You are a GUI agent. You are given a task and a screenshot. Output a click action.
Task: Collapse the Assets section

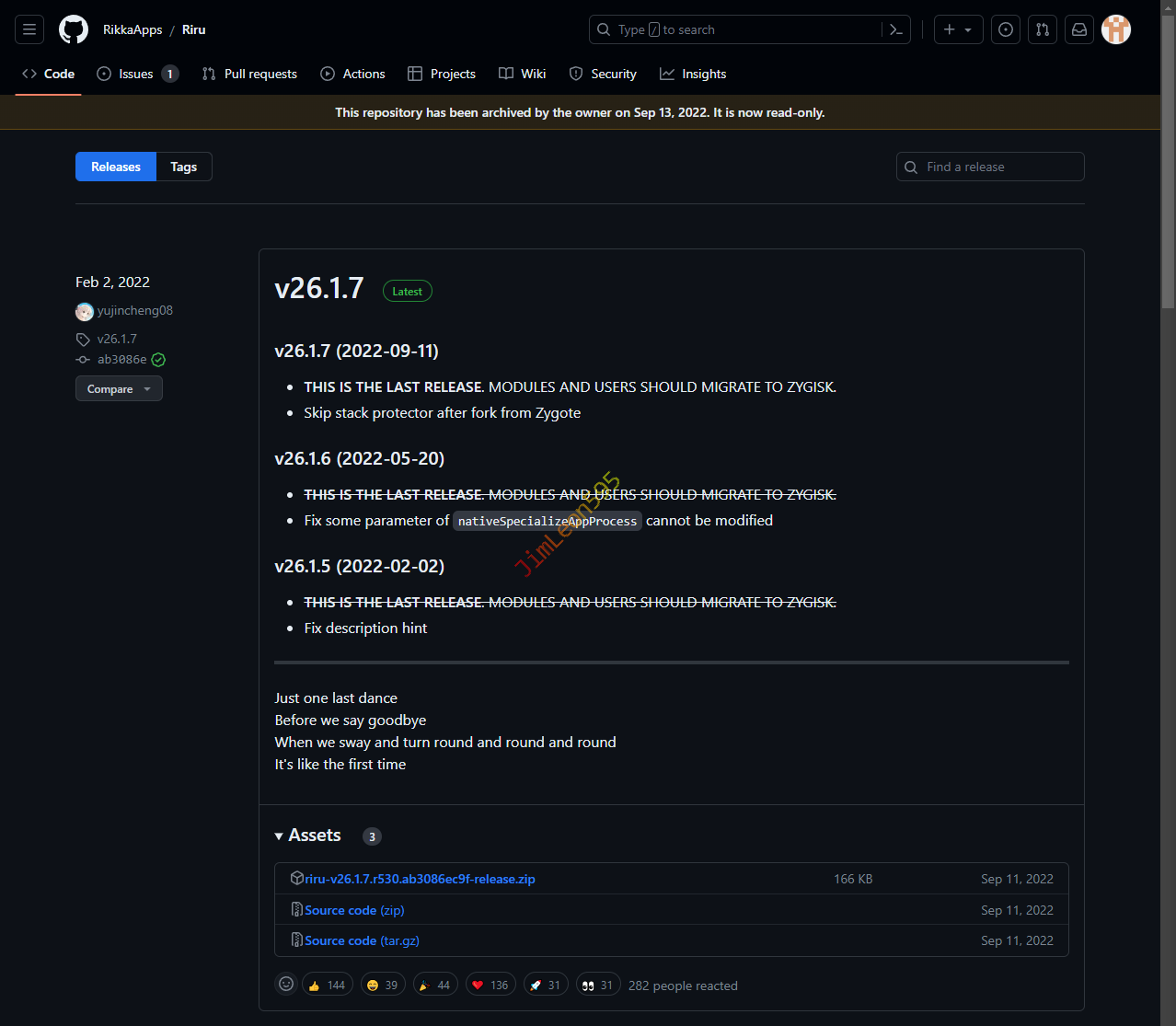279,836
